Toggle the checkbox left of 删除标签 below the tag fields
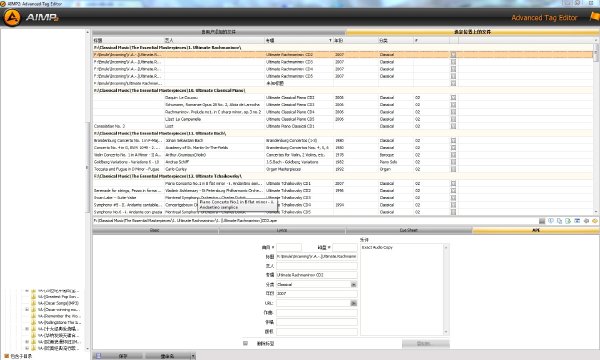The width and height of the screenshot is (600, 360). click(x=245, y=343)
